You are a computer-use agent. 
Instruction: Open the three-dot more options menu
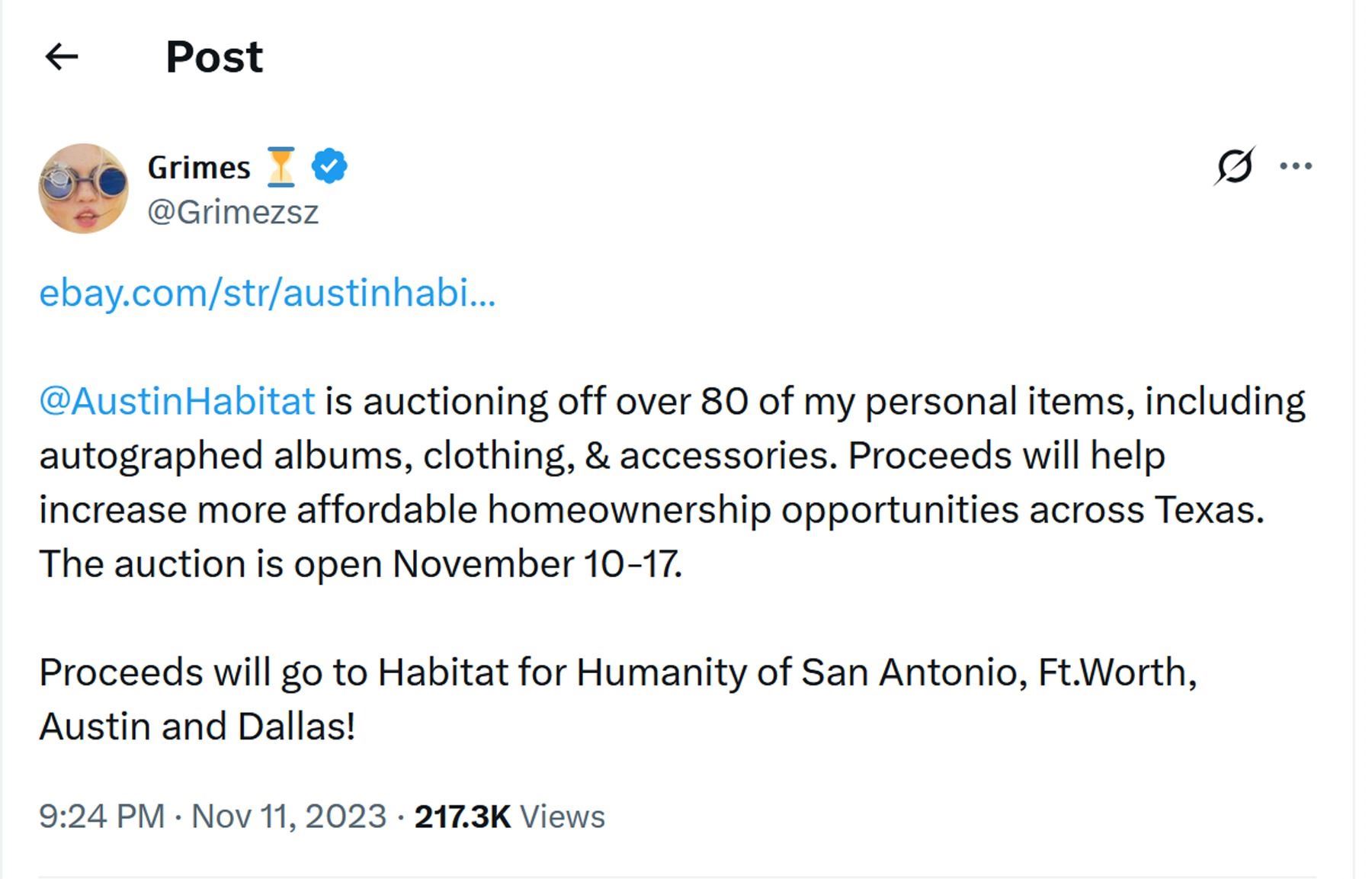pos(1296,165)
